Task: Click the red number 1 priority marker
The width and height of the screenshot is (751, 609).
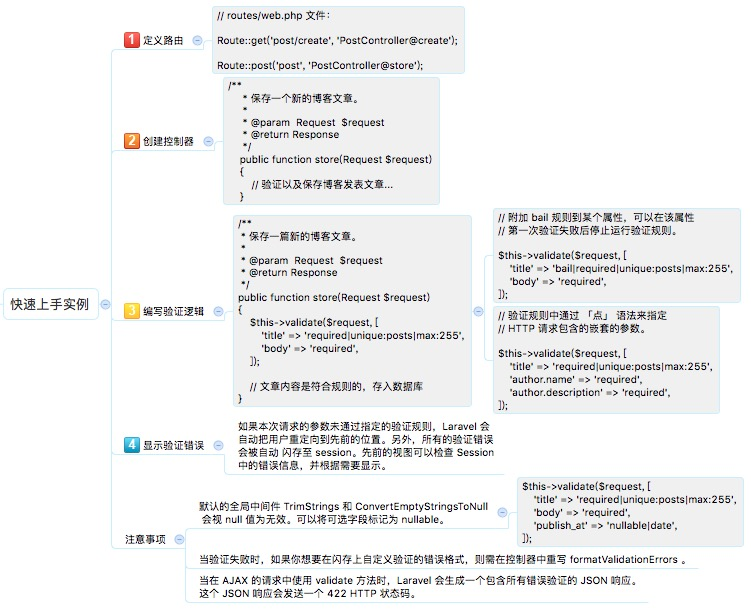Action: (131, 40)
